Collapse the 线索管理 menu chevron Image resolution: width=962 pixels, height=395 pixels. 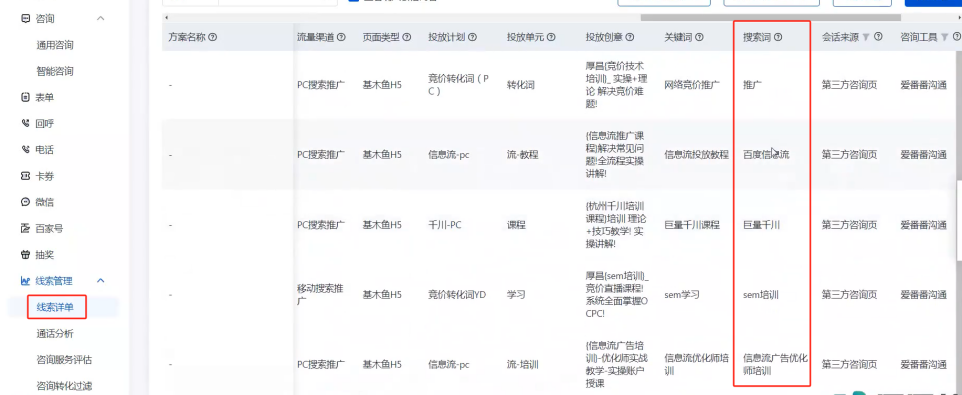tap(101, 281)
